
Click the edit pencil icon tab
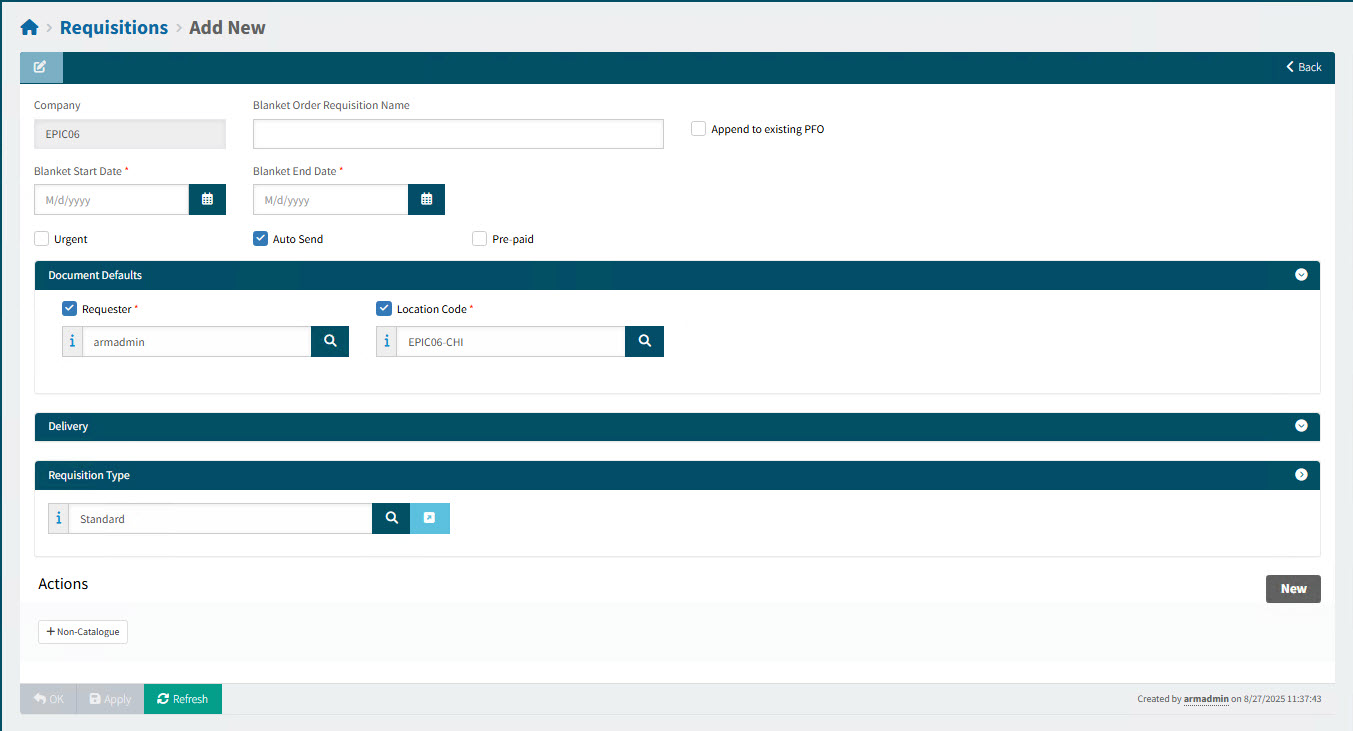point(41,67)
